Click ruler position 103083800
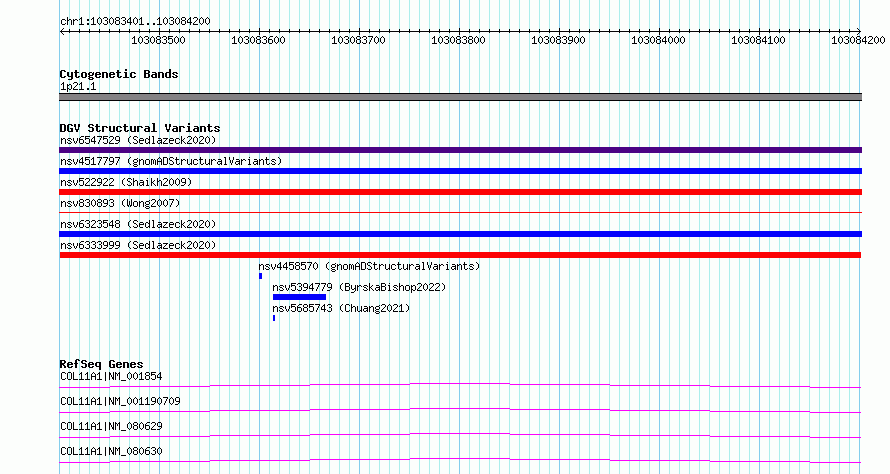Screen dimensions: 890x474 pos(458,40)
